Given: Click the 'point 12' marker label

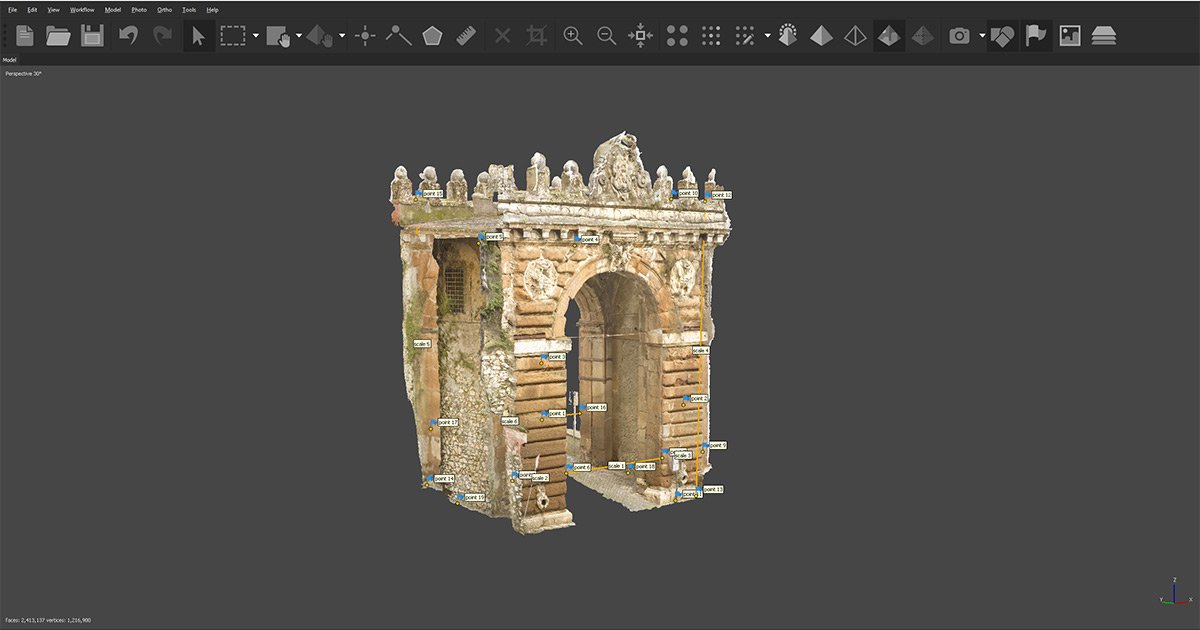Looking at the screenshot, I should 721,195.
